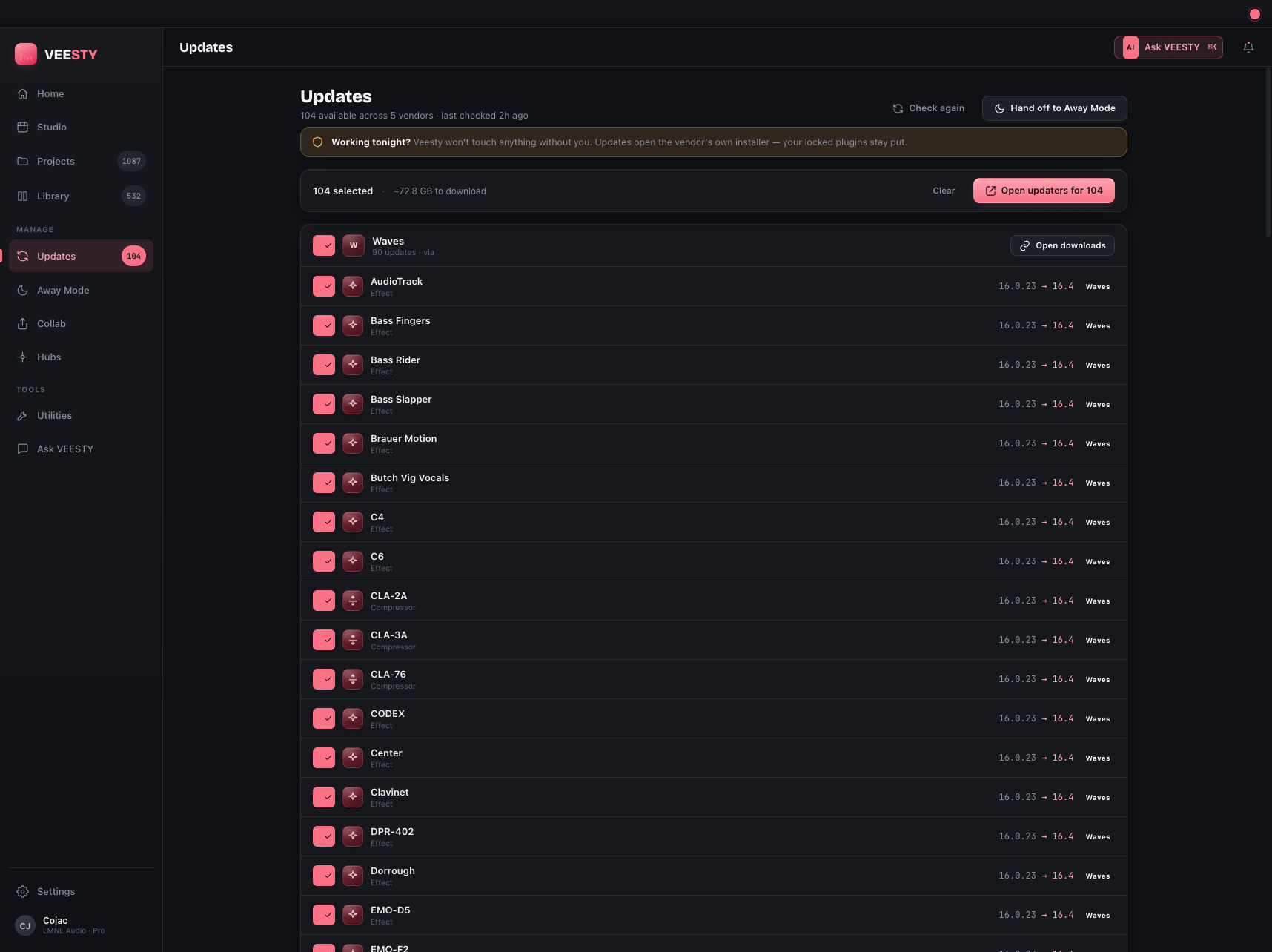Screen dimensions: 1272x952
Task: Deselect the CLA-76 update checkbox
Action: coord(324,679)
